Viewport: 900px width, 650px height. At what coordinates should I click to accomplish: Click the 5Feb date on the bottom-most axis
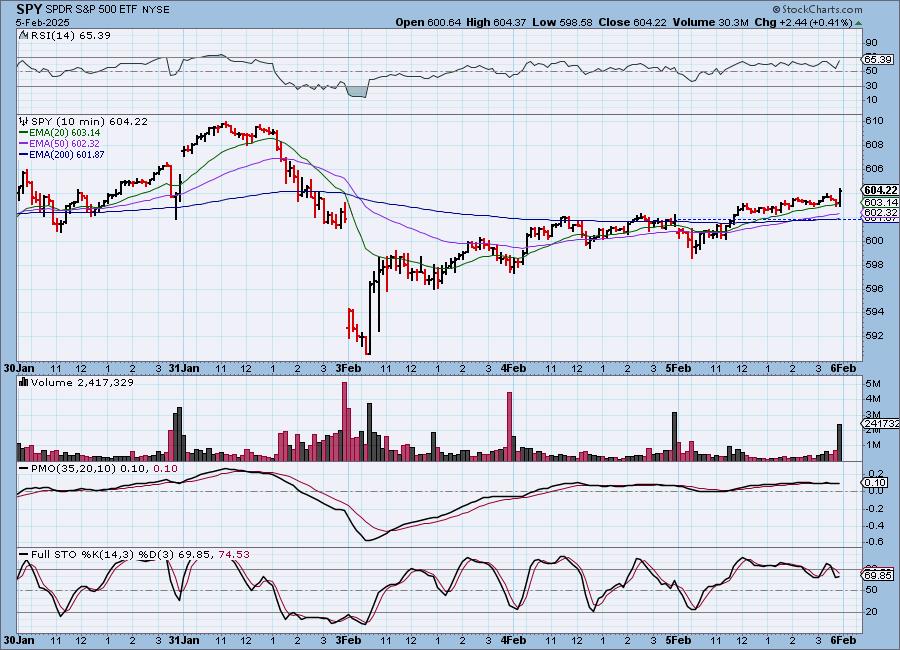click(678, 640)
